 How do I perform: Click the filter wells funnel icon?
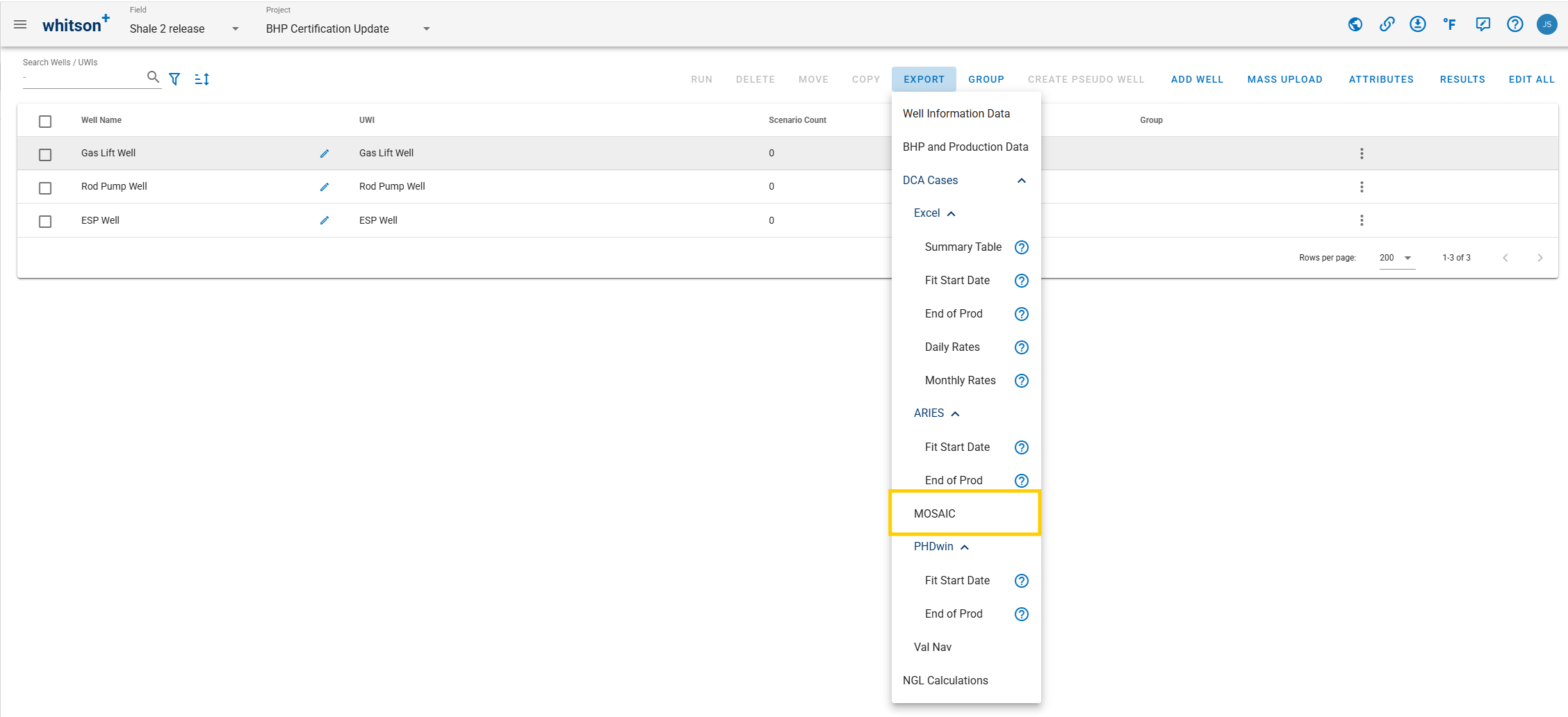tap(174, 79)
